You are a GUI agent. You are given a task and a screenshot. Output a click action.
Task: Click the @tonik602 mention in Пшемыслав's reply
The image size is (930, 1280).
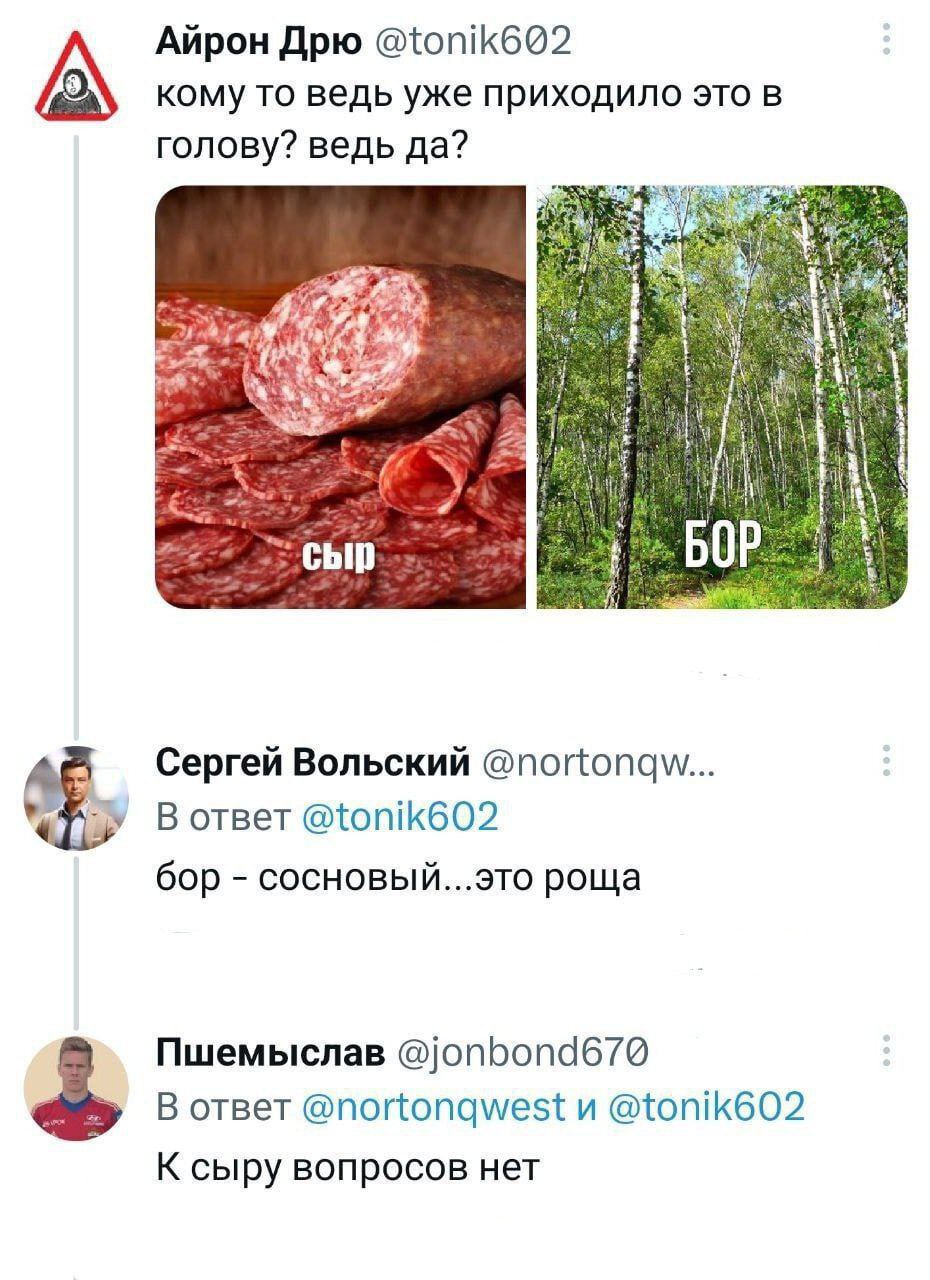pos(706,1107)
